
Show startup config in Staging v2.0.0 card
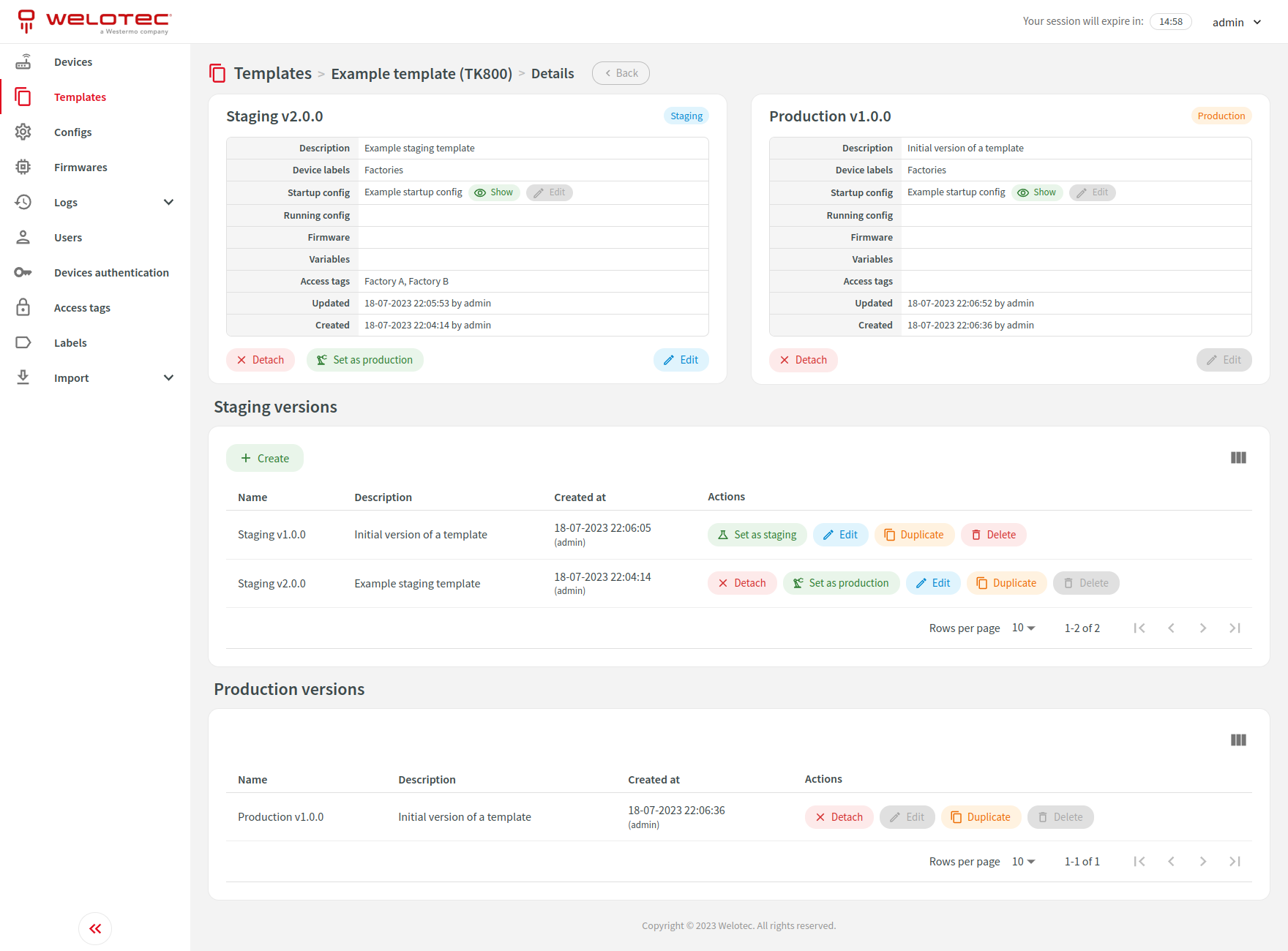pyautogui.click(x=494, y=192)
